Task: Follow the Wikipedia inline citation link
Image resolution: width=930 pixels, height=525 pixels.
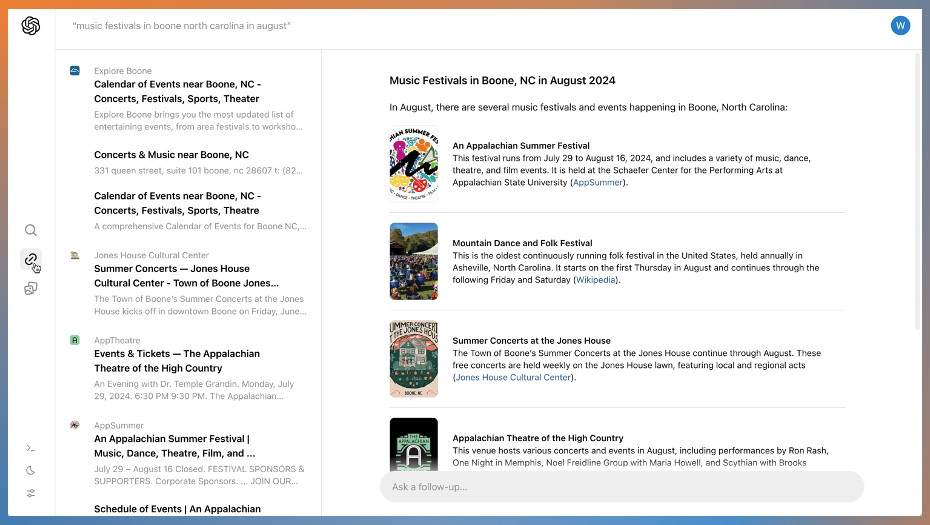Action: tap(595, 280)
